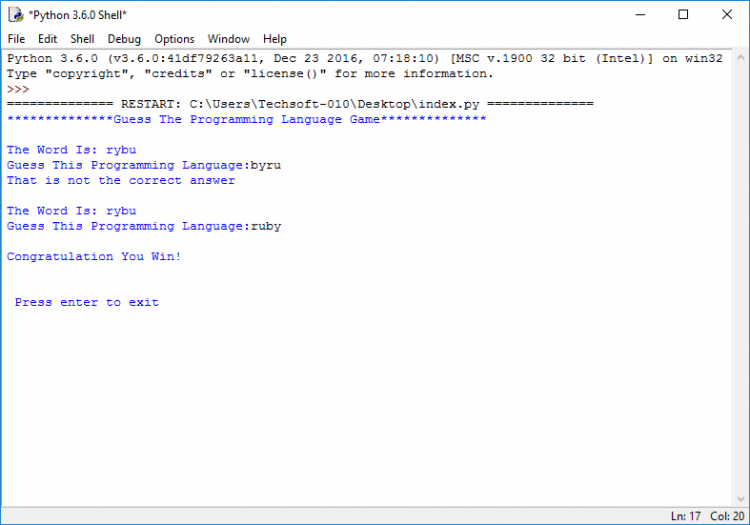The height and width of the screenshot is (525, 750).
Task: Click the Python IDLE icon in title bar
Action: [x=16, y=15]
